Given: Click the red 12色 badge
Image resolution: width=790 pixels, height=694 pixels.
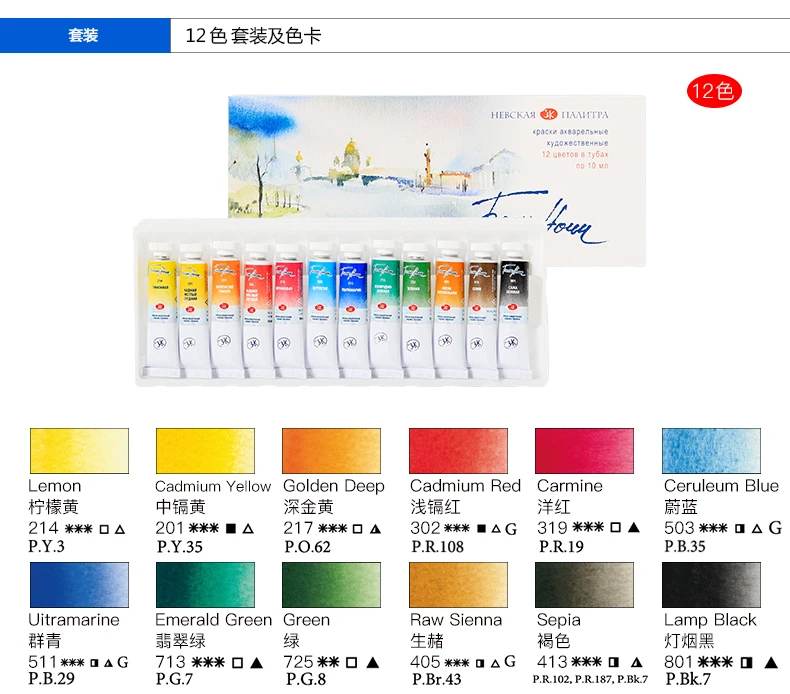Looking at the screenshot, I should [714, 91].
